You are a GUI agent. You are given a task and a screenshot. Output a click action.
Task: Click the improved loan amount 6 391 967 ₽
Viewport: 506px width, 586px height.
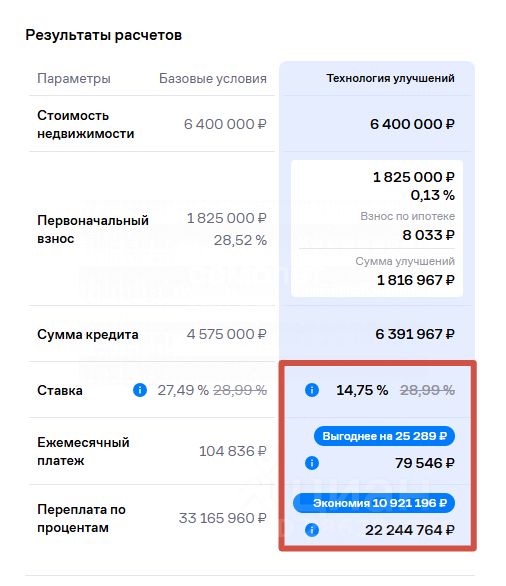click(x=415, y=334)
